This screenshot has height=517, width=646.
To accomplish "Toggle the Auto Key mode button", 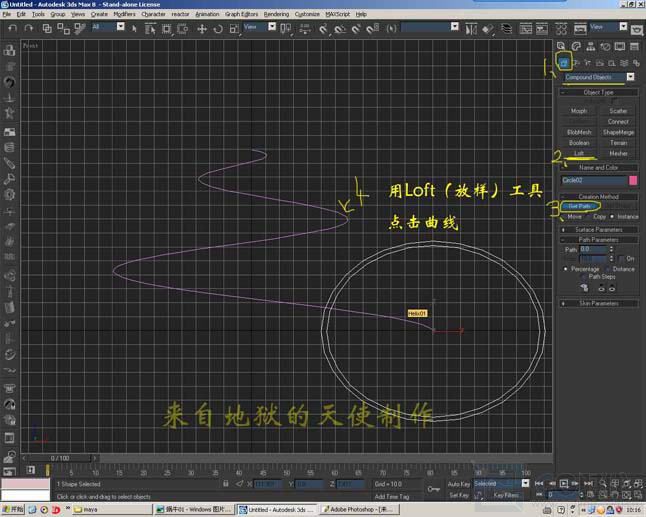I will (459, 484).
